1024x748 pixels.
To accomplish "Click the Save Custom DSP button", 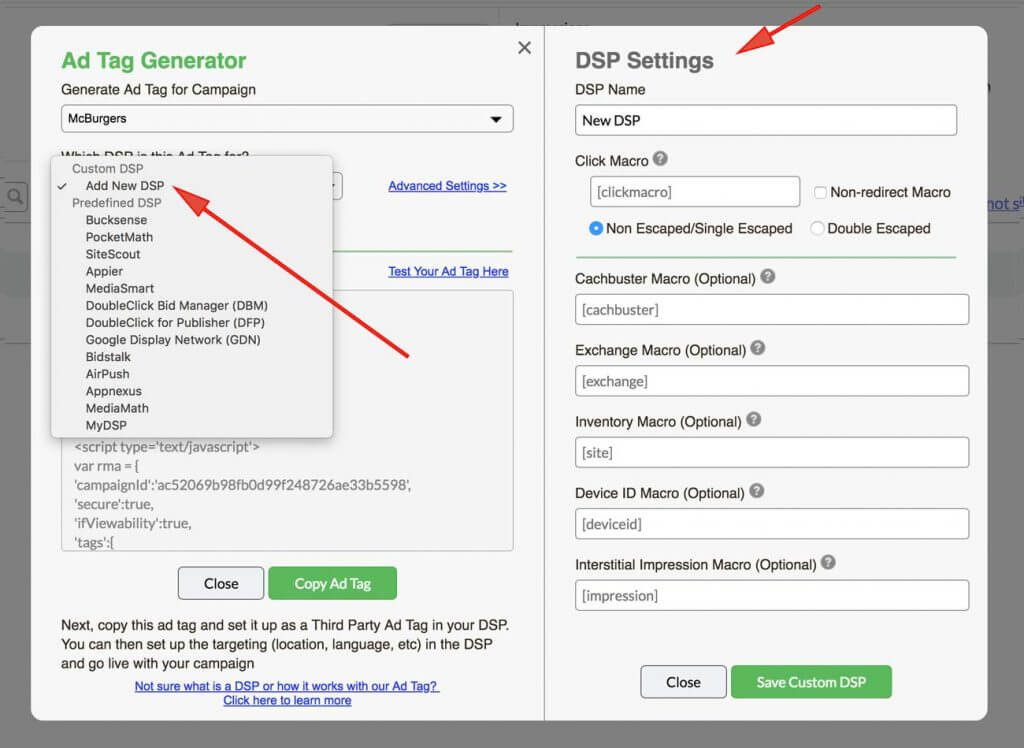I will click(x=811, y=682).
